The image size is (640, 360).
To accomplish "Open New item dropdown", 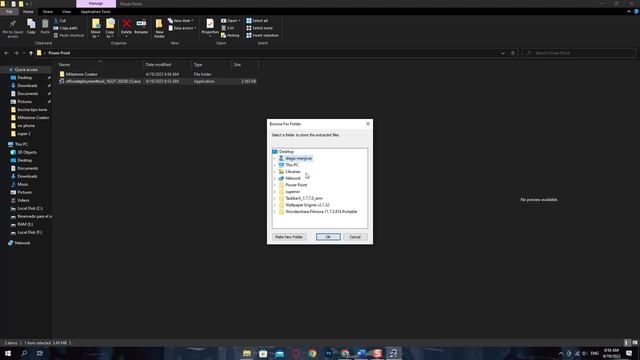I will (181, 20).
